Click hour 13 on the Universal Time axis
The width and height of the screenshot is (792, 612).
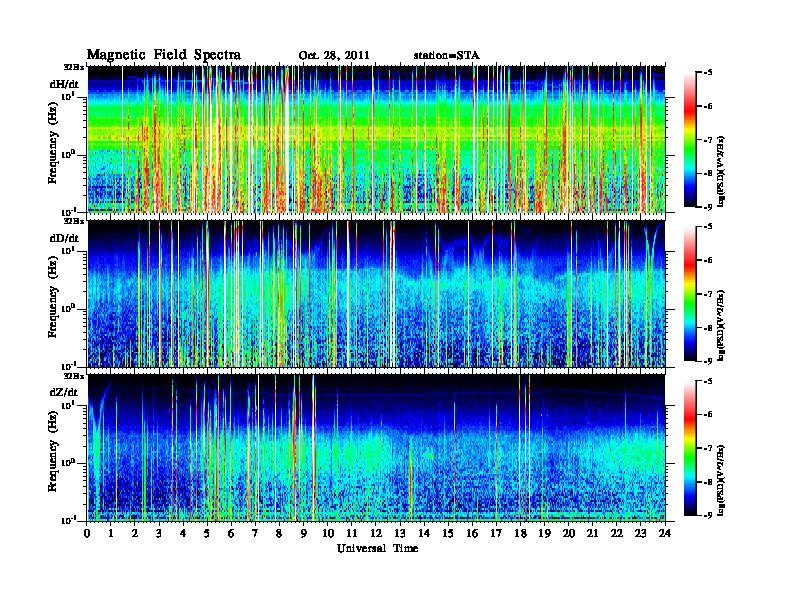pos(400,533)
